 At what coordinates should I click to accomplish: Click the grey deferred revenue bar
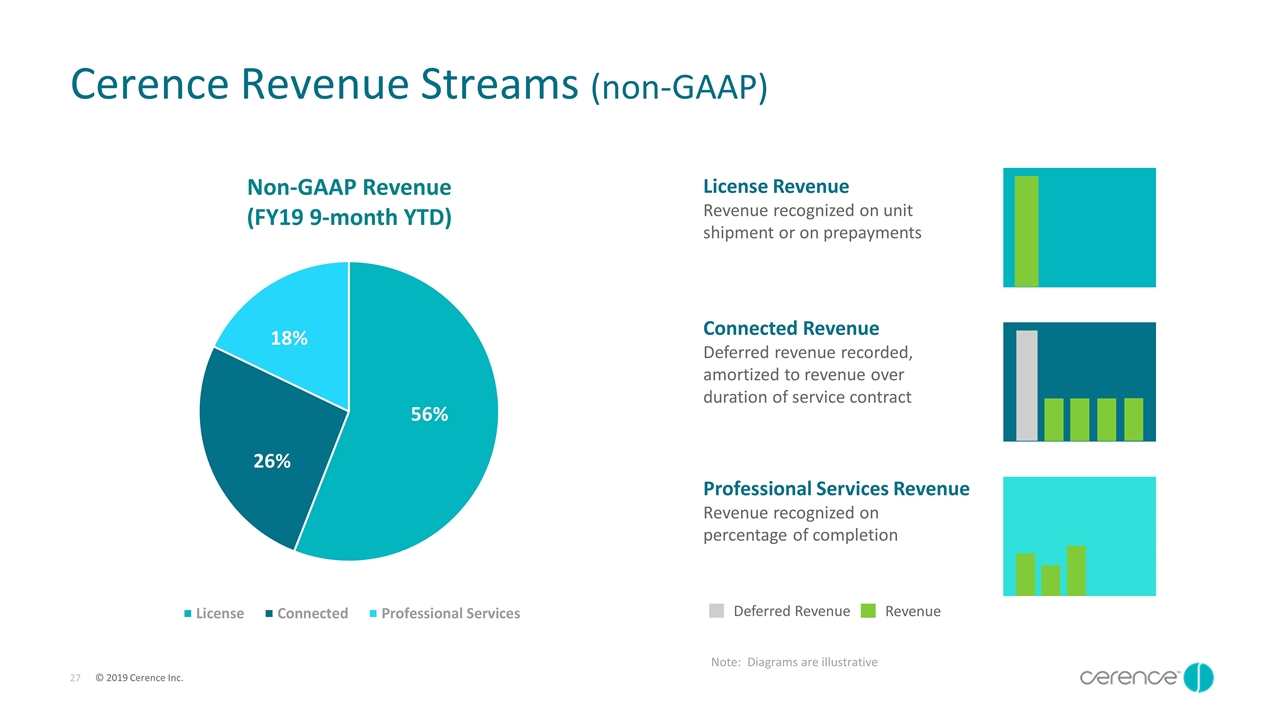1027,385
